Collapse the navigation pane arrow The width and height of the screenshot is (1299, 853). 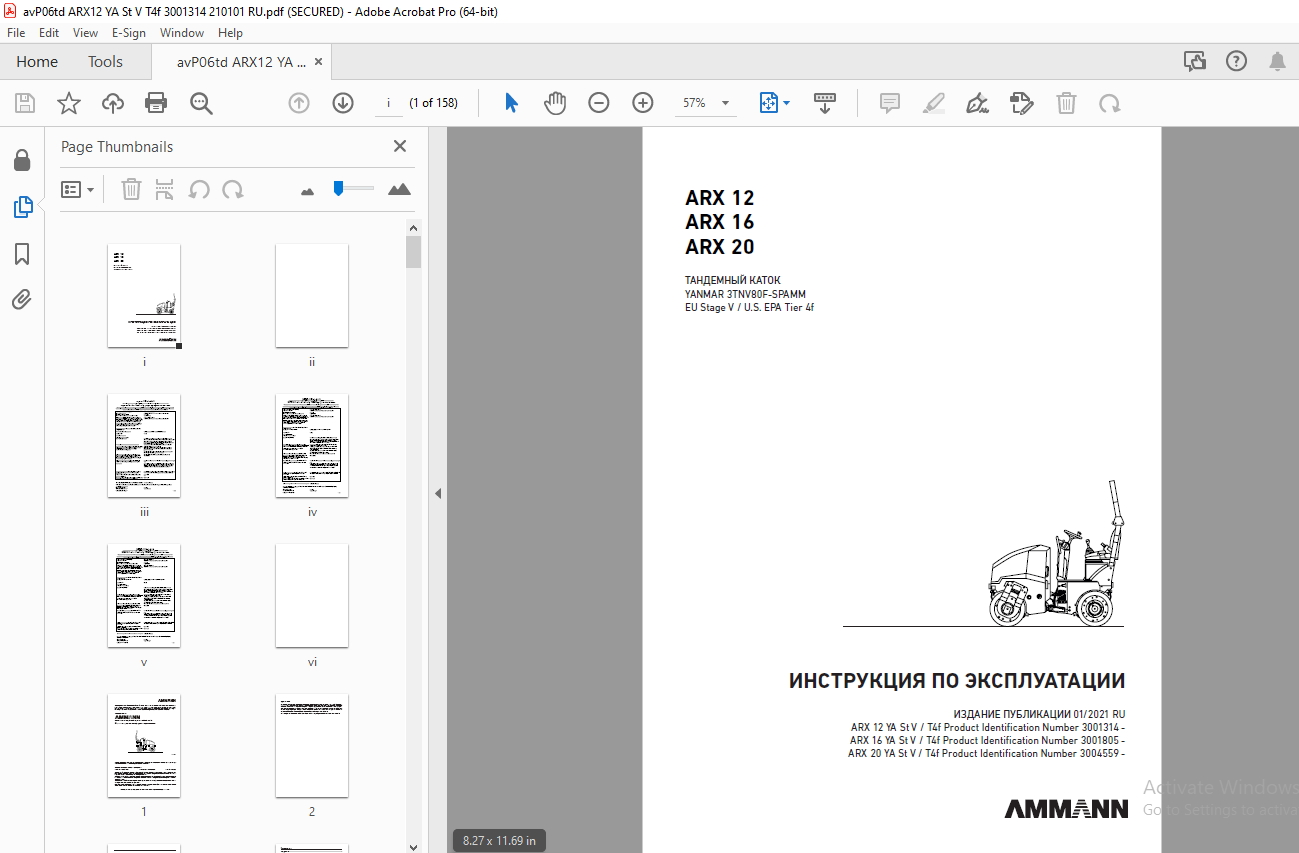tap(437, 493)
